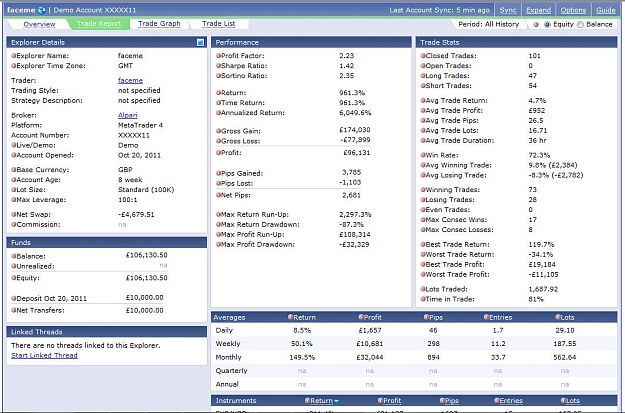Click the info bullet next to Averages Lots header
The image size is (625, 413).
point(558,317)
